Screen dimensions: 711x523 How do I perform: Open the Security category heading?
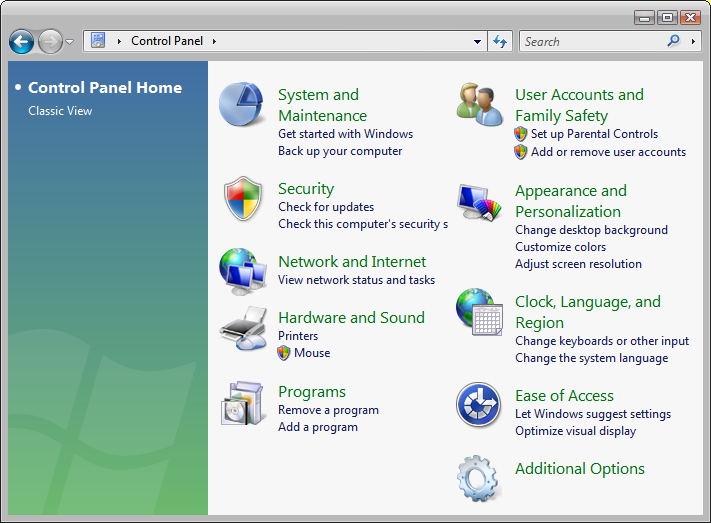[306, 188]
